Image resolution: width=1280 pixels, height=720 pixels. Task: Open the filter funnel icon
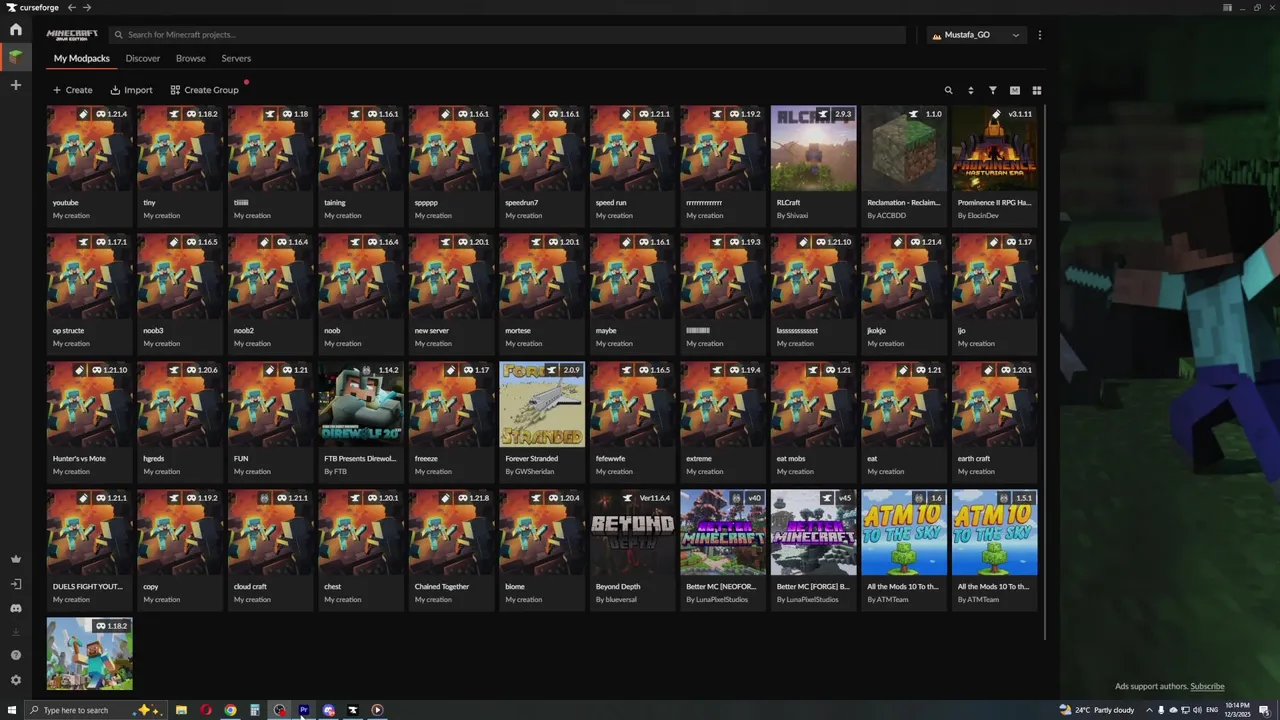992,90
